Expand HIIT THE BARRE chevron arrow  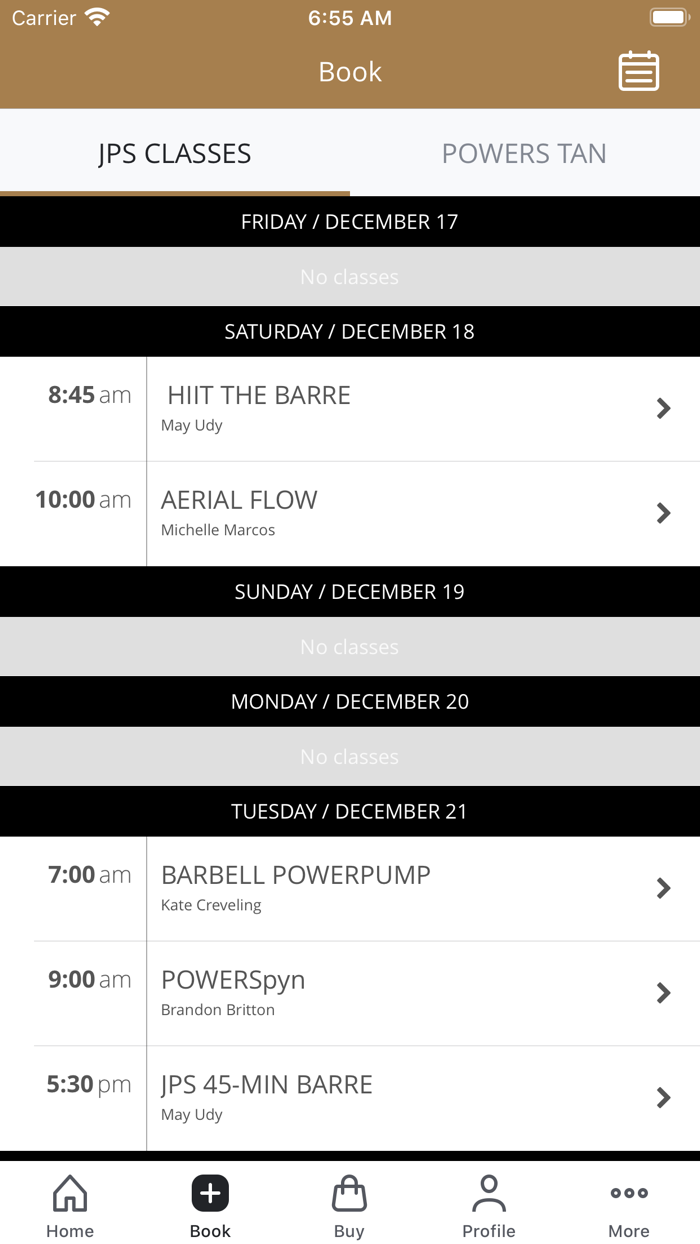(663, 408)
